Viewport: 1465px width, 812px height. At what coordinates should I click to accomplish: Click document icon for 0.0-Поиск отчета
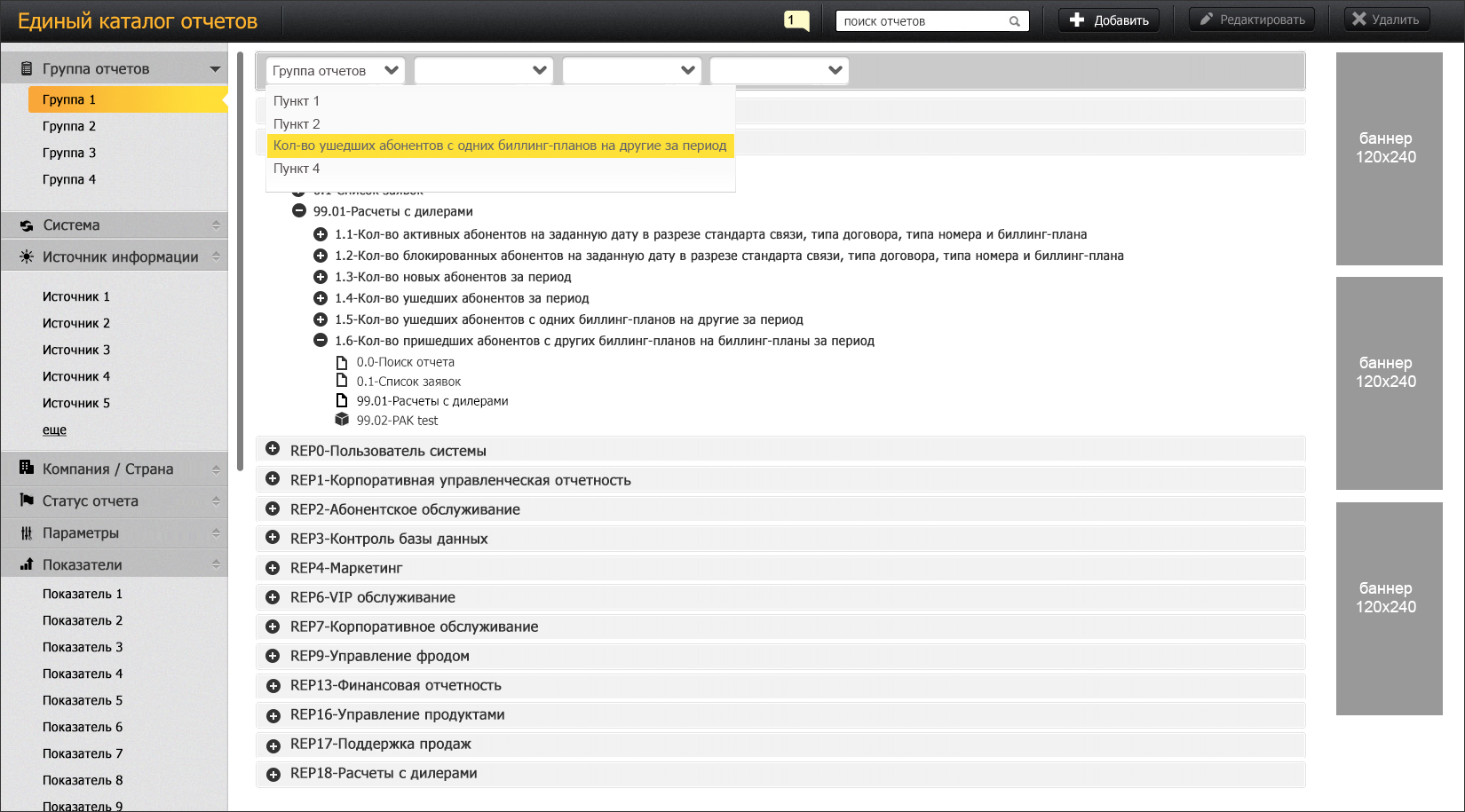(x=342, y=362)
